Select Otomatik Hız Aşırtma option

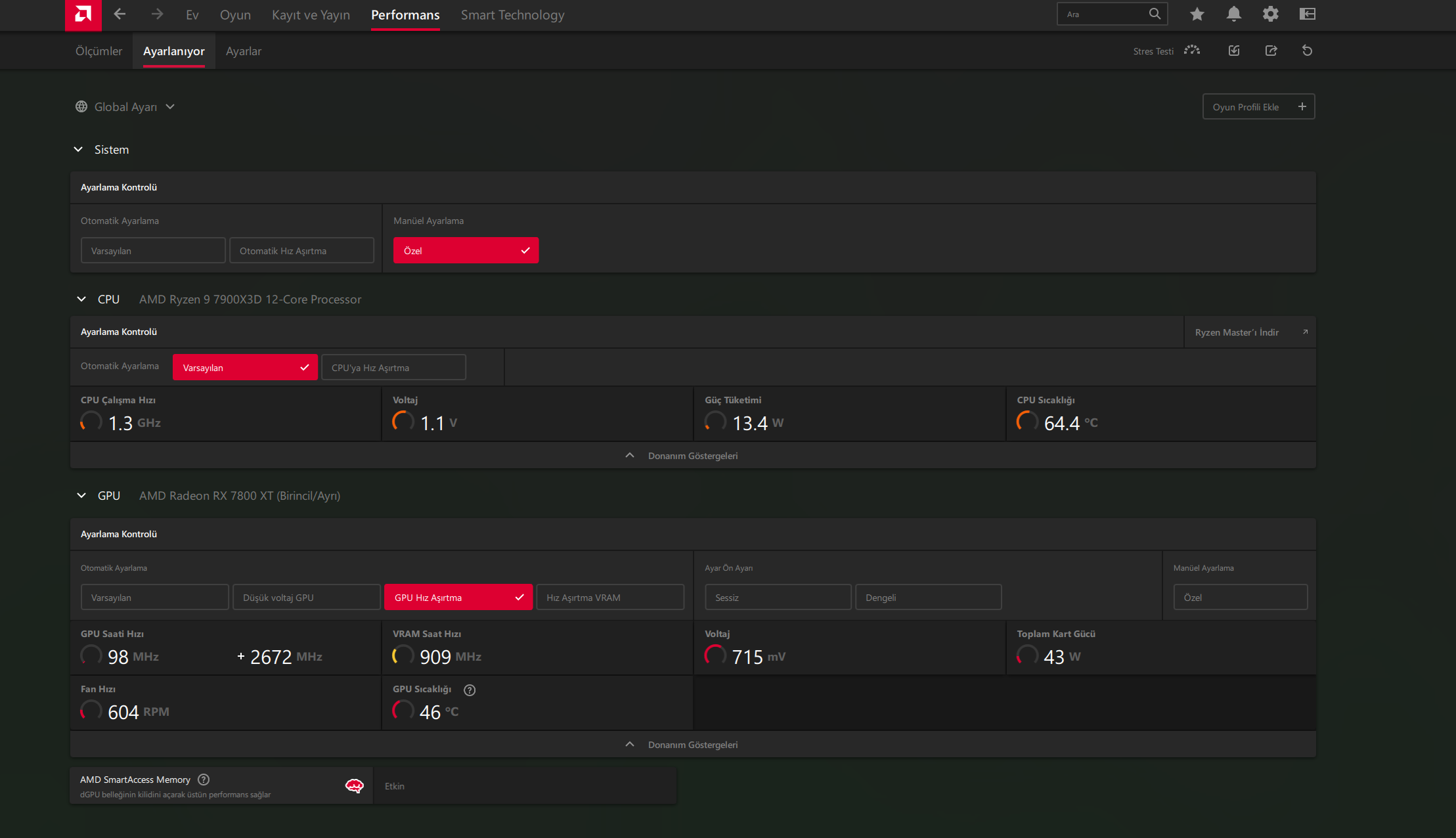coord(301,251)
